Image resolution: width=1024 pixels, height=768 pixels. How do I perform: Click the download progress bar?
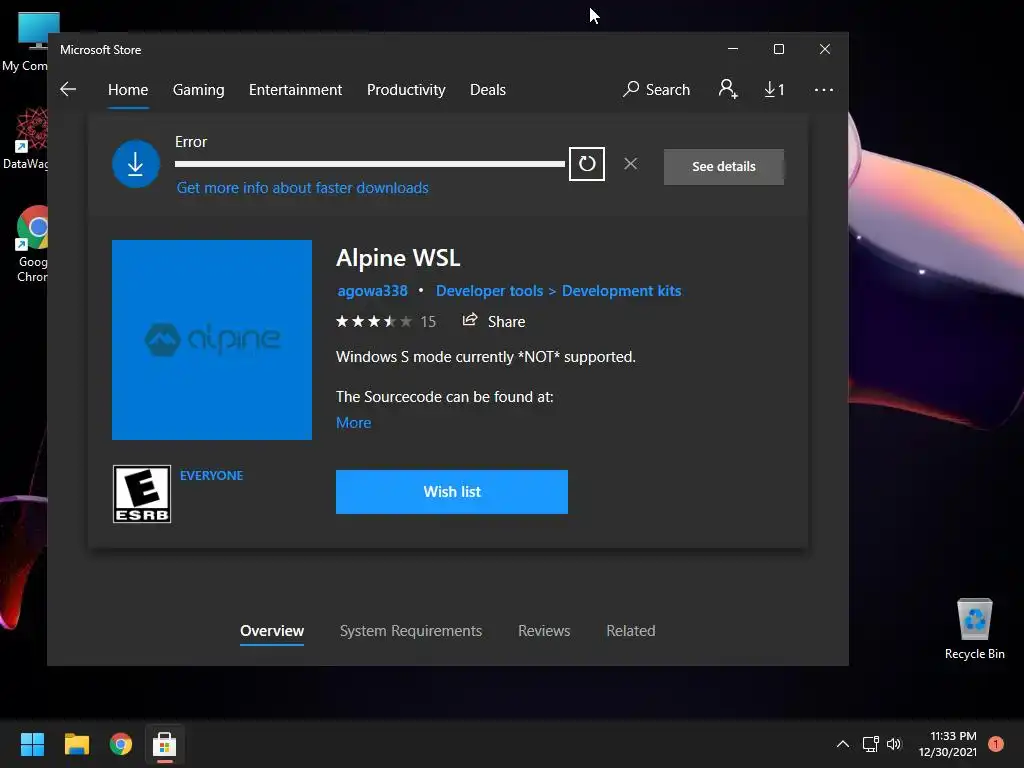tap(370, 164)
